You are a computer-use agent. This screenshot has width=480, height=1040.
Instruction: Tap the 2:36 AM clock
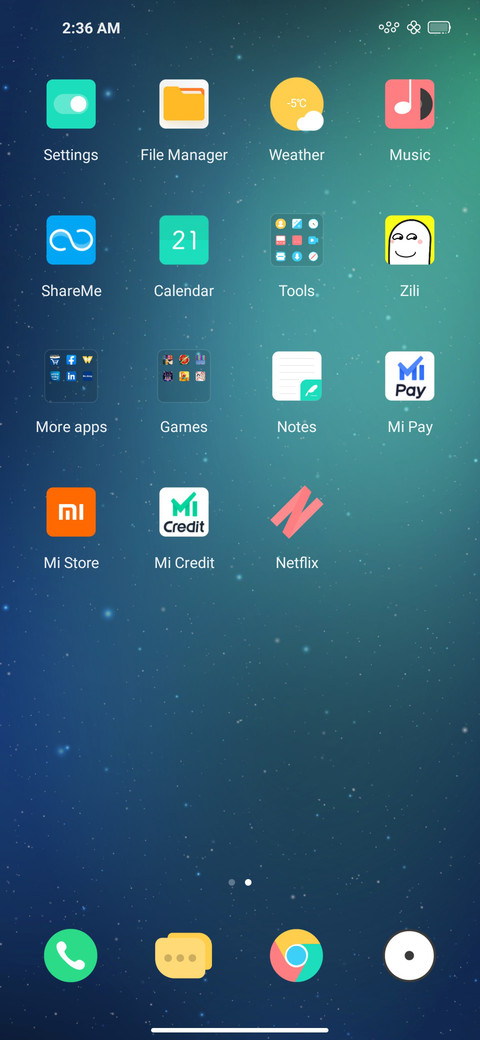pyautogui.click(x=91, y=28)
